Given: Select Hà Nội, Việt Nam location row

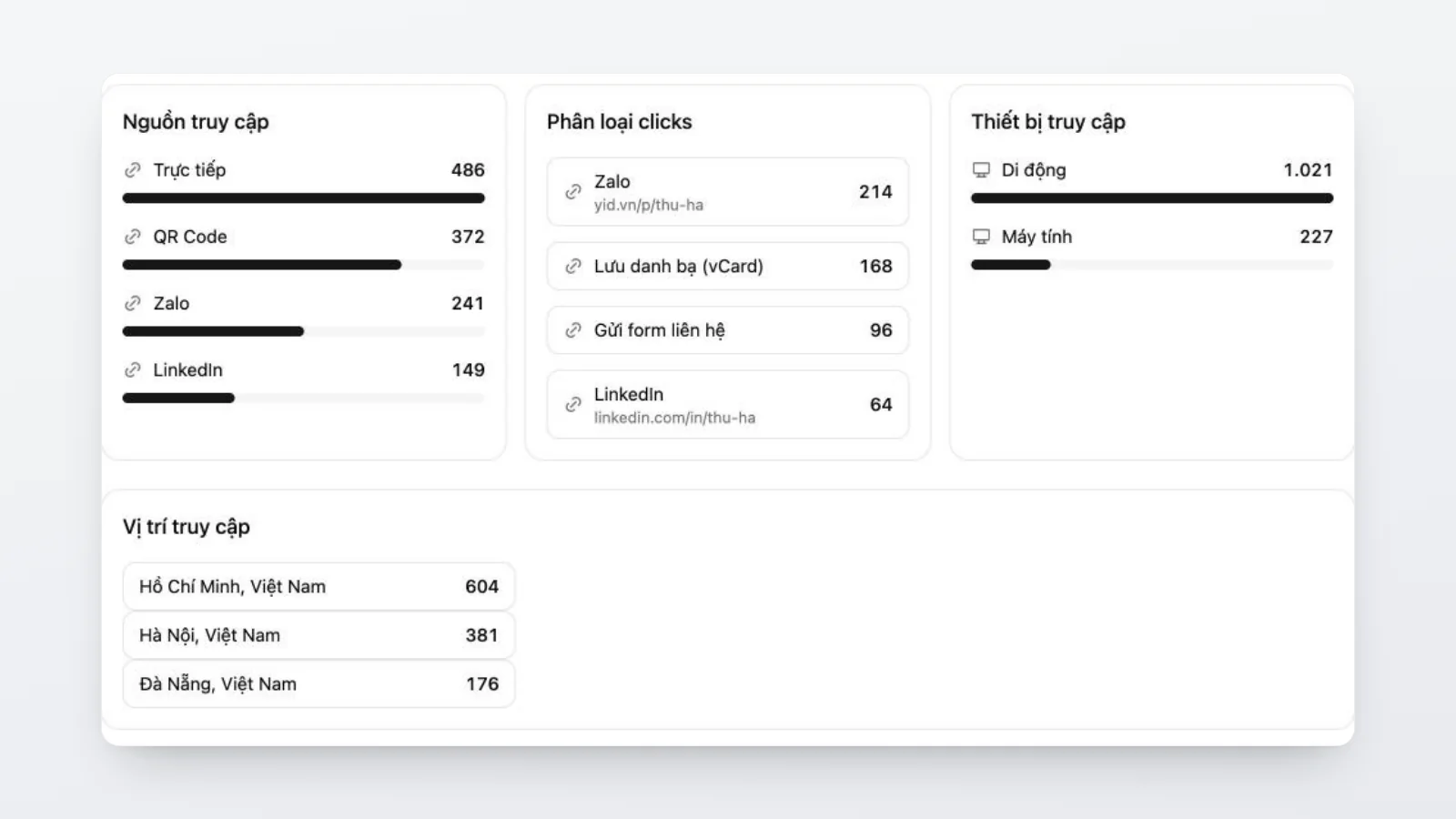Looking at the screenshot, I should click(318, 635).
